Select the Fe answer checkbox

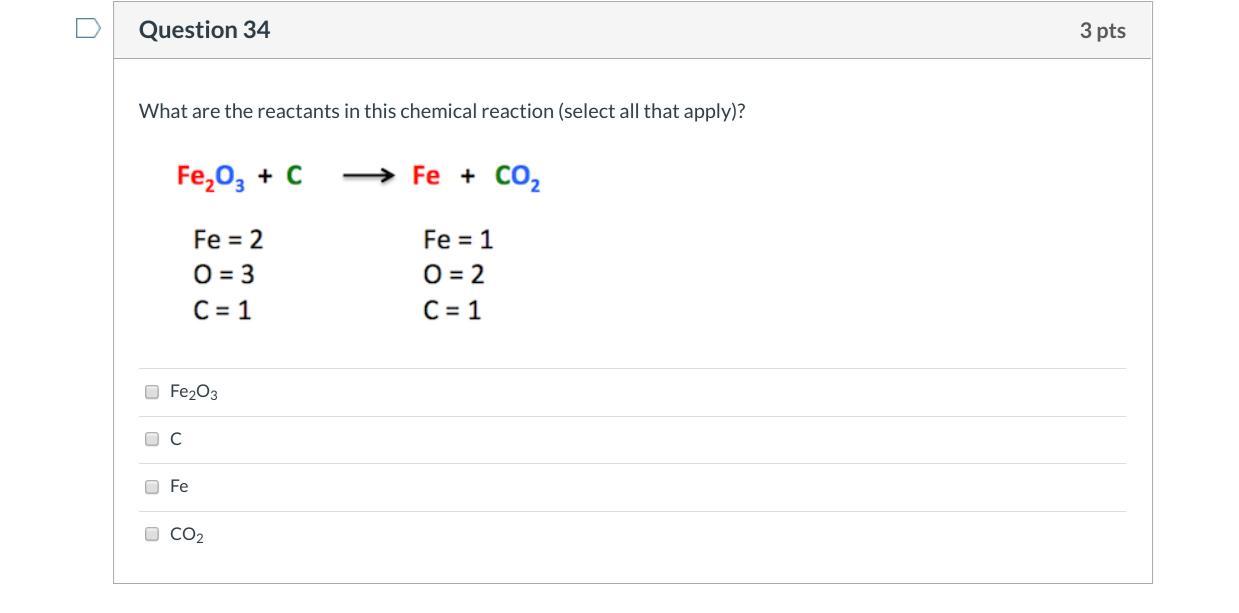[152, 487]
